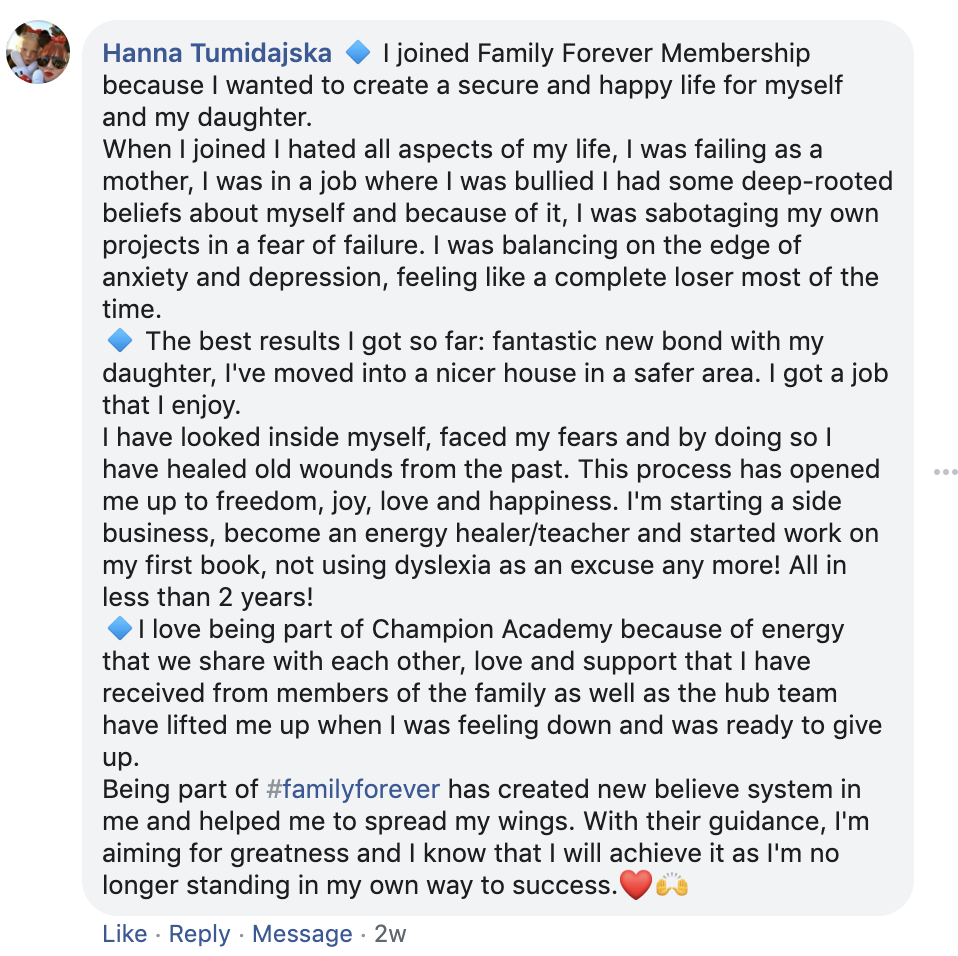Open the 2w timestamp permalink

(x=390, y=934)
